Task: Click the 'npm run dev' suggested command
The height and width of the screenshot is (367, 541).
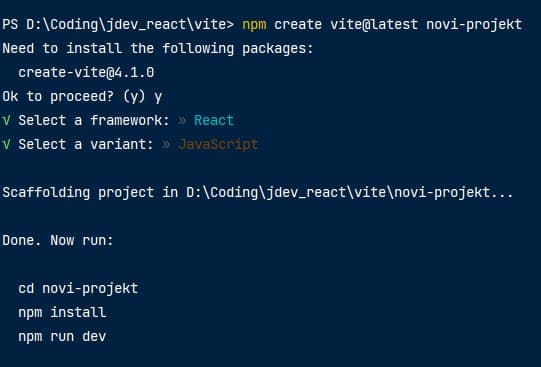Action: (x=62, y=337)
